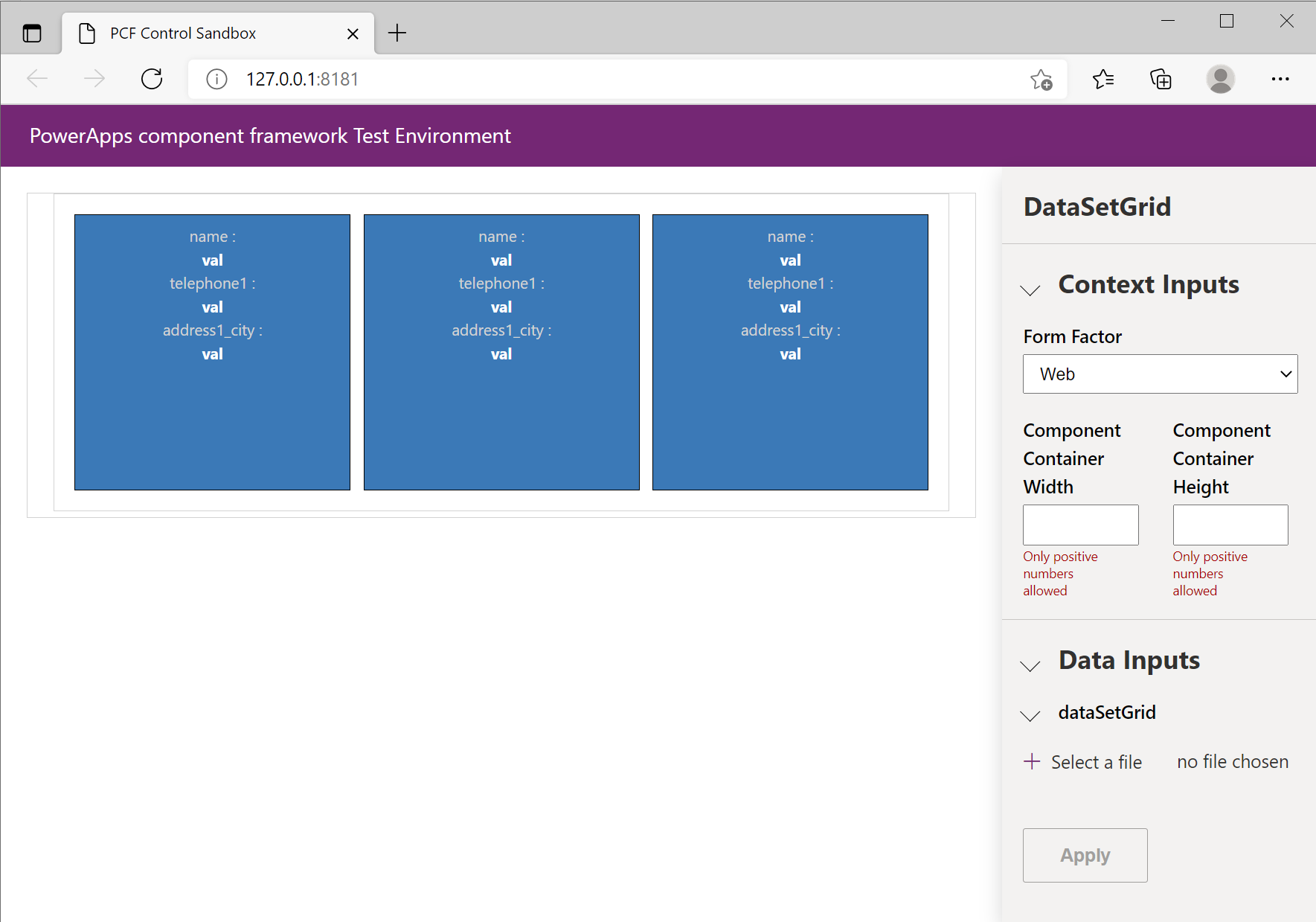
Task: Click the user profile avatar
Action: pyautogui.click(x=1220, y=79)
